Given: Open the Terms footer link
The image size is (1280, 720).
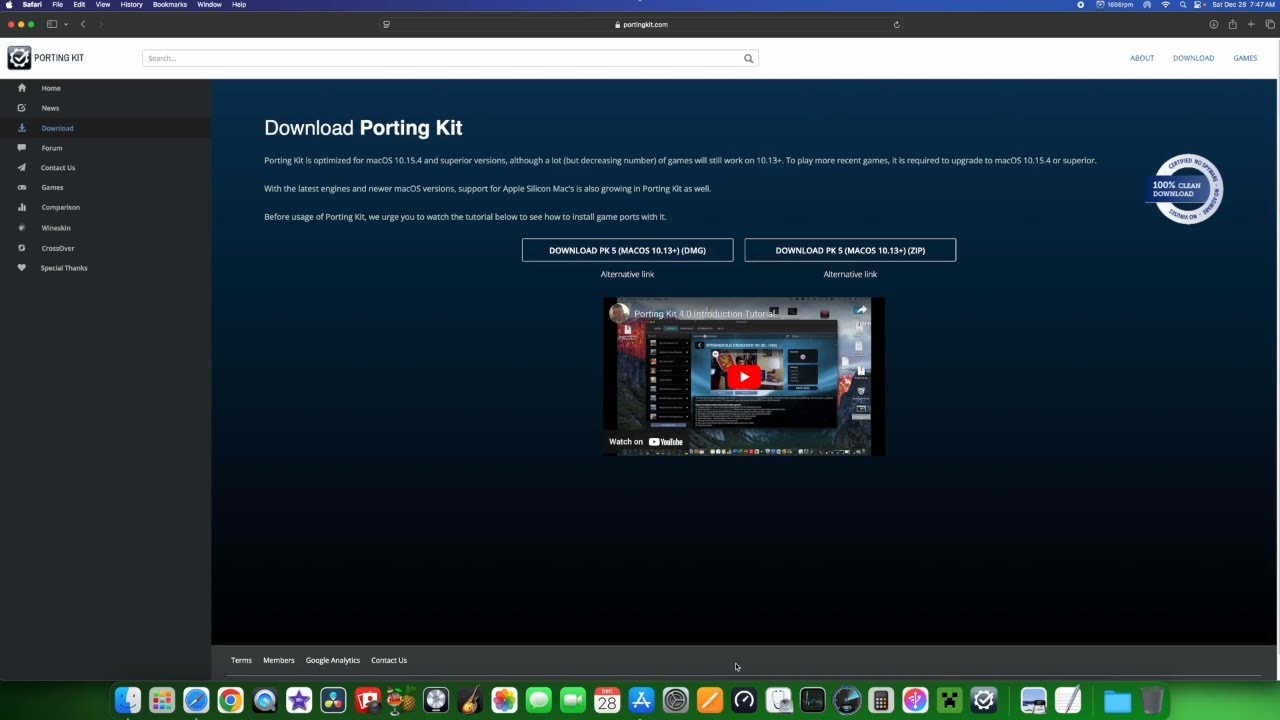Looking at the screenshot, I should click(241, 660).
